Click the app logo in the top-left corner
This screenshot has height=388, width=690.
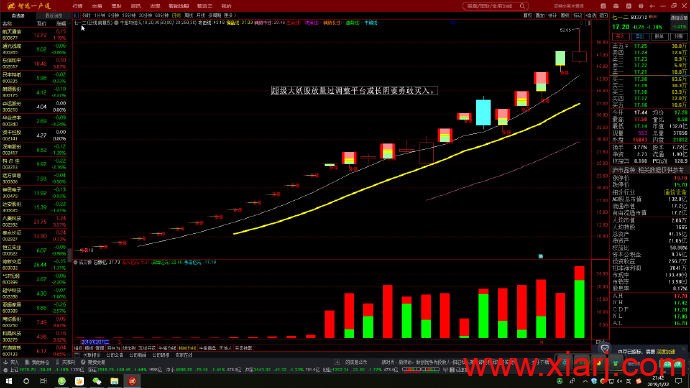click(29, 6)
